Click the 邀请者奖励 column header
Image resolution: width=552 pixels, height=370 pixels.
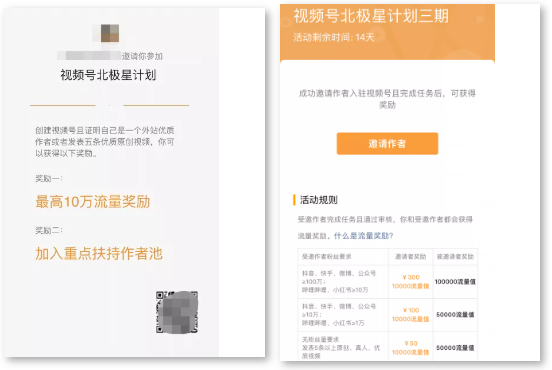coord(410,257)
